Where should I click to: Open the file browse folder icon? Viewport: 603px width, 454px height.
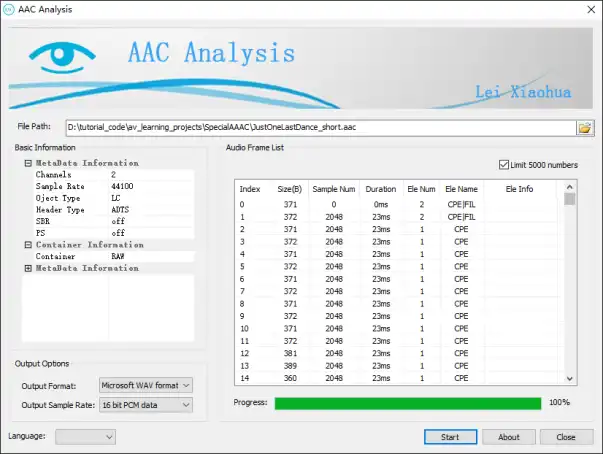coord(585,128)
